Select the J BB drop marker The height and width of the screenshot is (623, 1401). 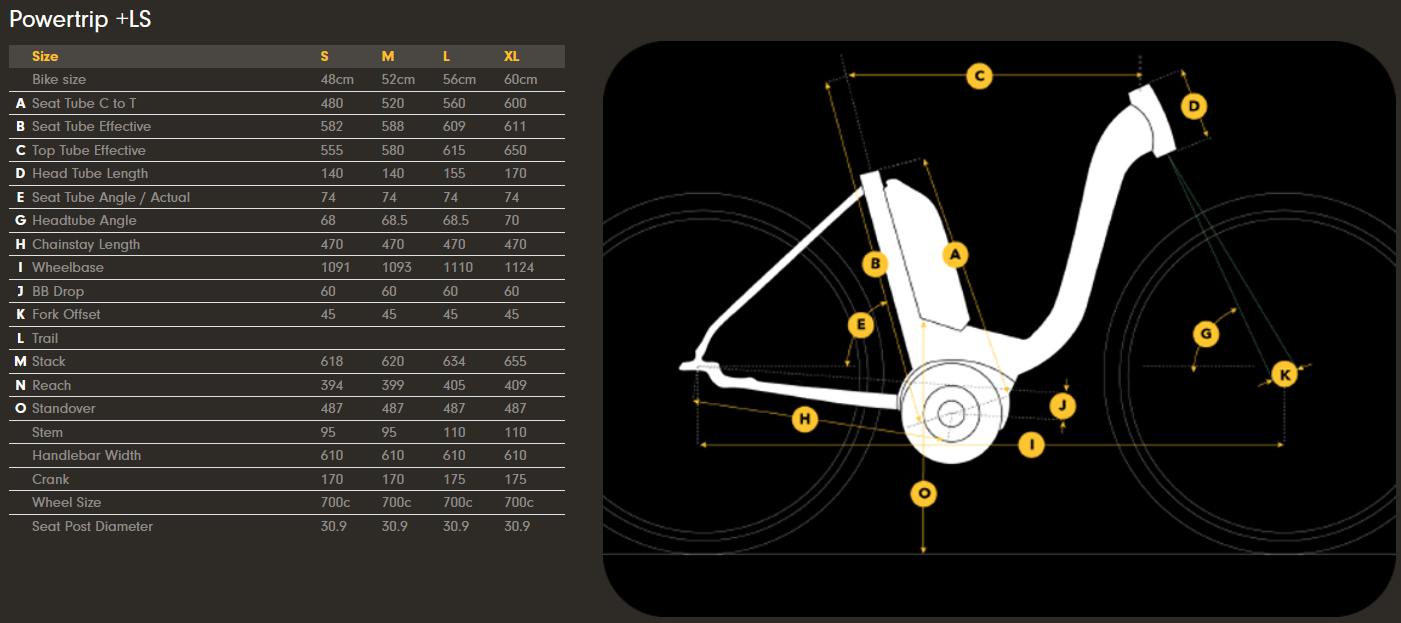pos(1063,405)
